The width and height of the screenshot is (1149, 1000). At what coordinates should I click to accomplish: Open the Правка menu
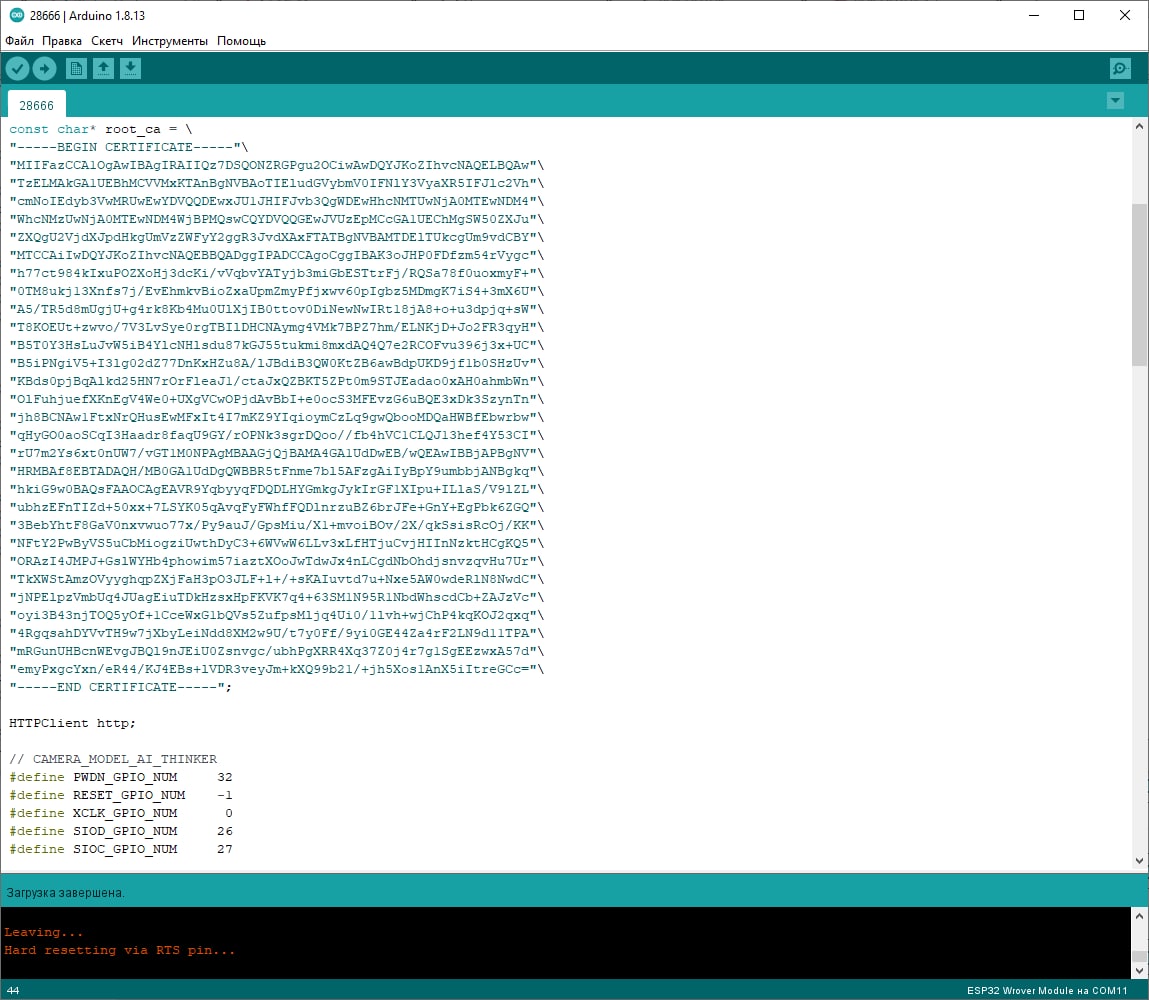pyautogui.click(x=62, y=41)
